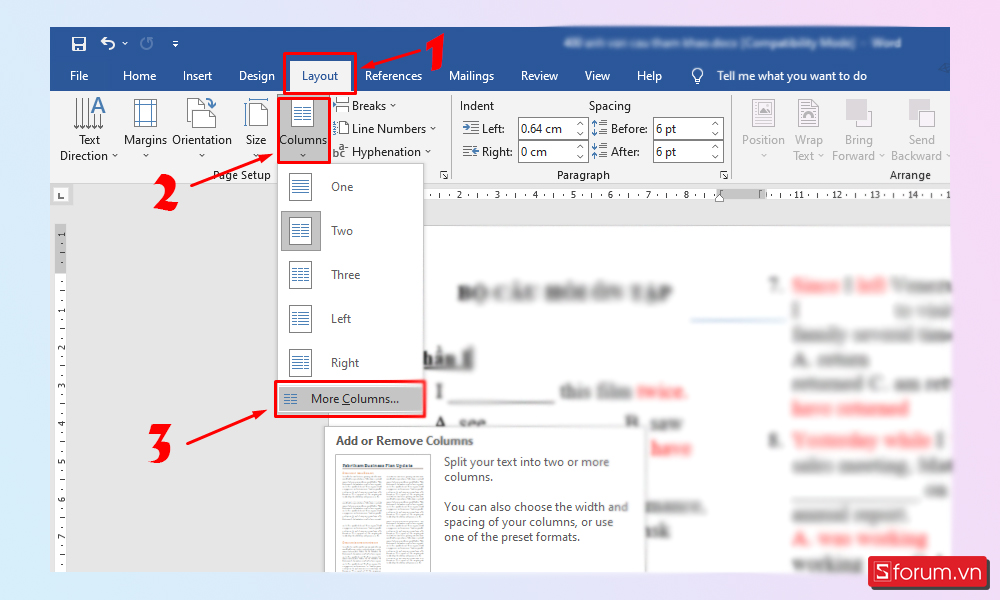The height and width of the screenshot is (600, 1000).
Task: Click the Position icon in Arrange group
Action: click(x=763, y=113)
